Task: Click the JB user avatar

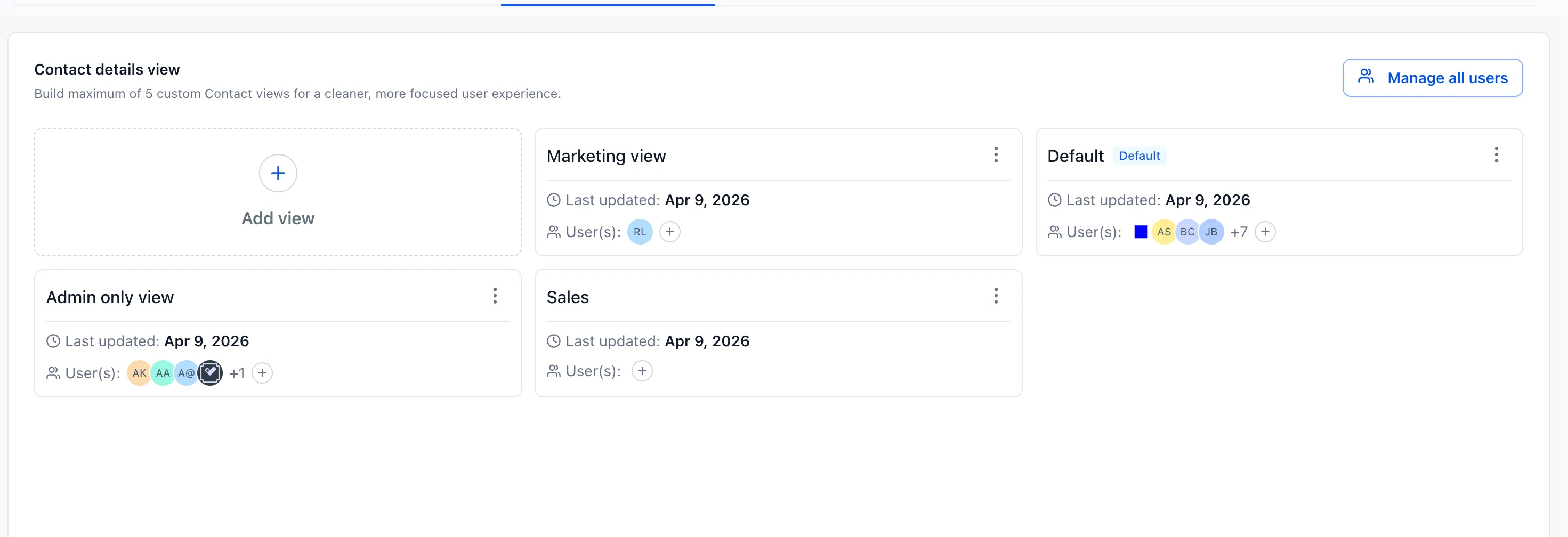Action: coord(1211,232)
